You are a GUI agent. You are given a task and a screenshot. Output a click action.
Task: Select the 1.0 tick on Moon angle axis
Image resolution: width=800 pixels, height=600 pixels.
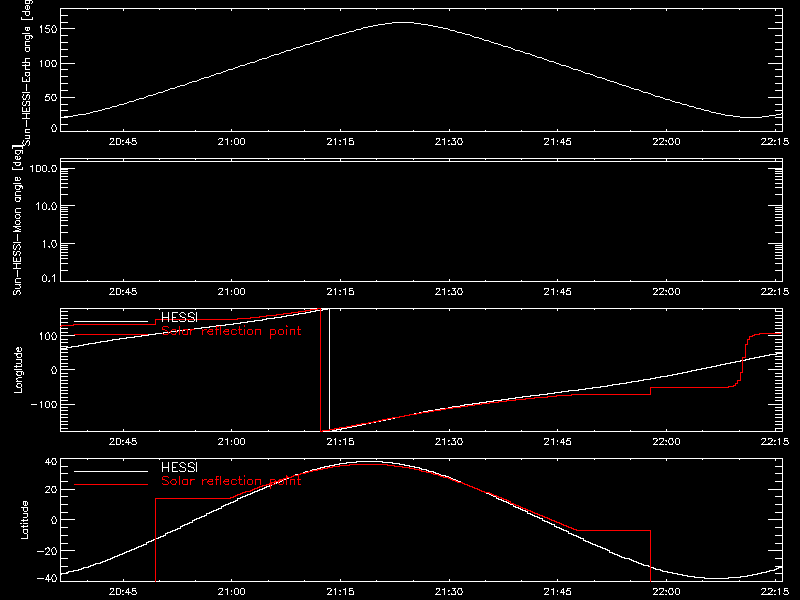(x=49, y=244)
